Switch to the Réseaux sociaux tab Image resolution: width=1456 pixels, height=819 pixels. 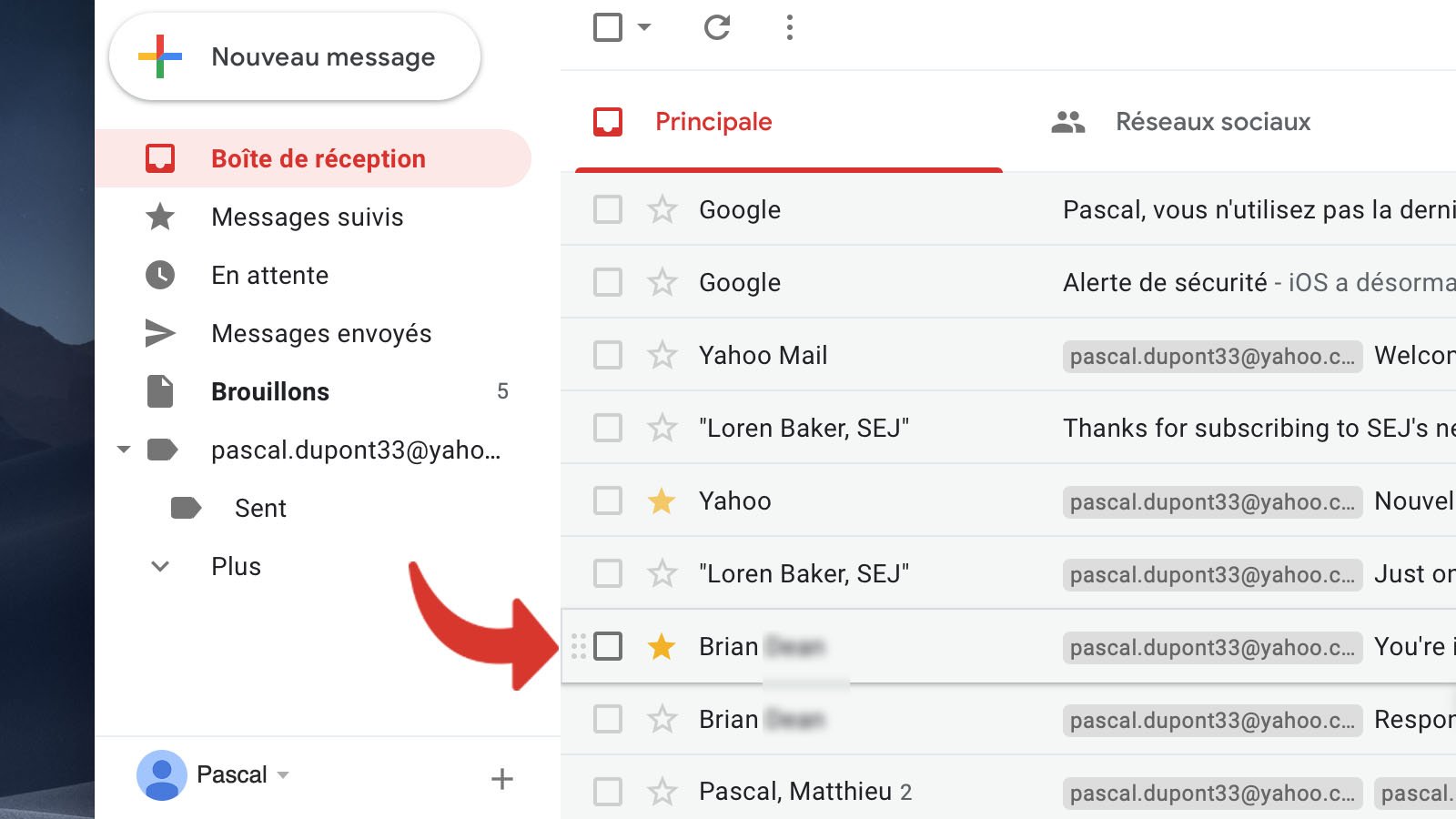point(1213,122)
